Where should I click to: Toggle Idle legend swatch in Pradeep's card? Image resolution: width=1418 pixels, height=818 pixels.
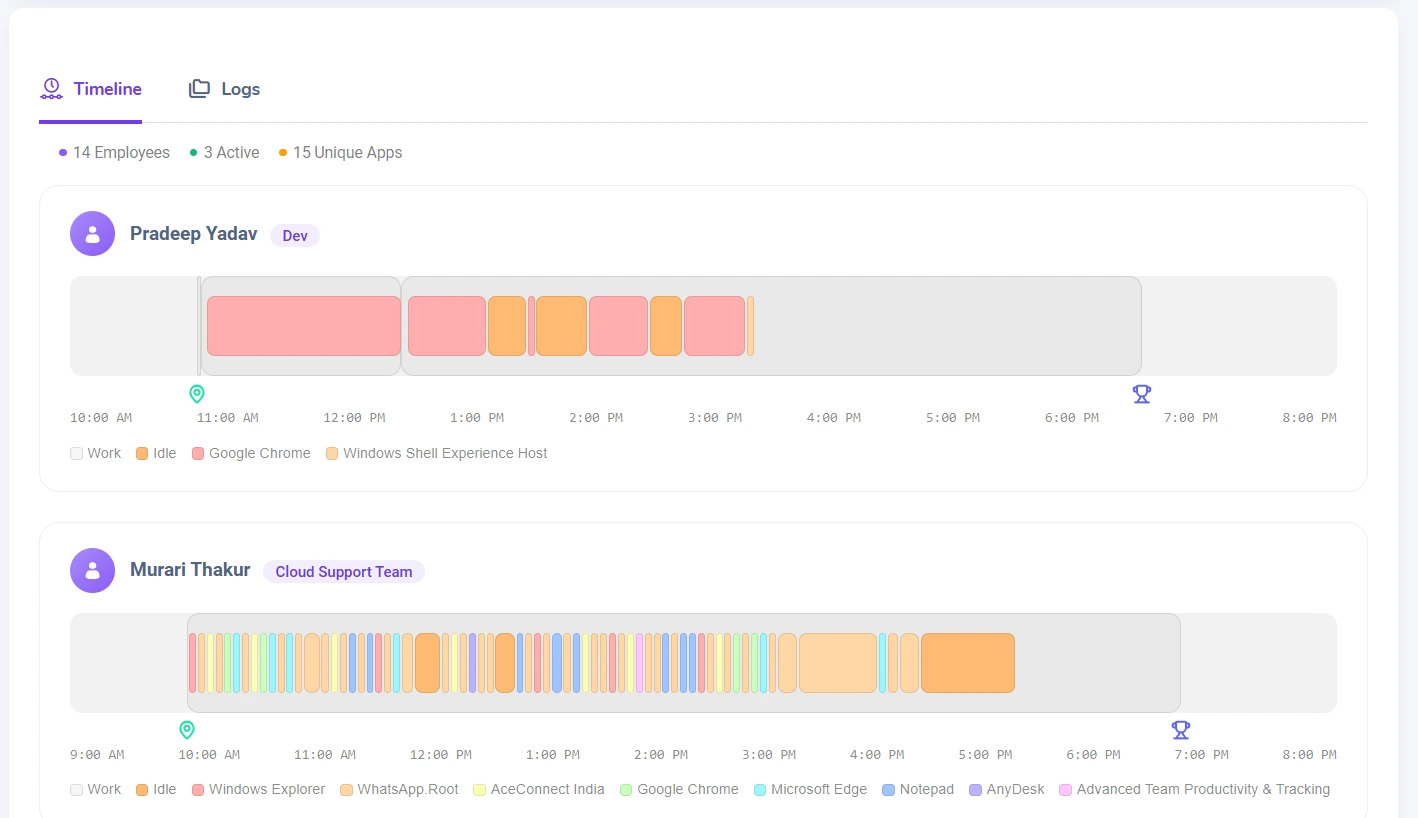(142, 453)
